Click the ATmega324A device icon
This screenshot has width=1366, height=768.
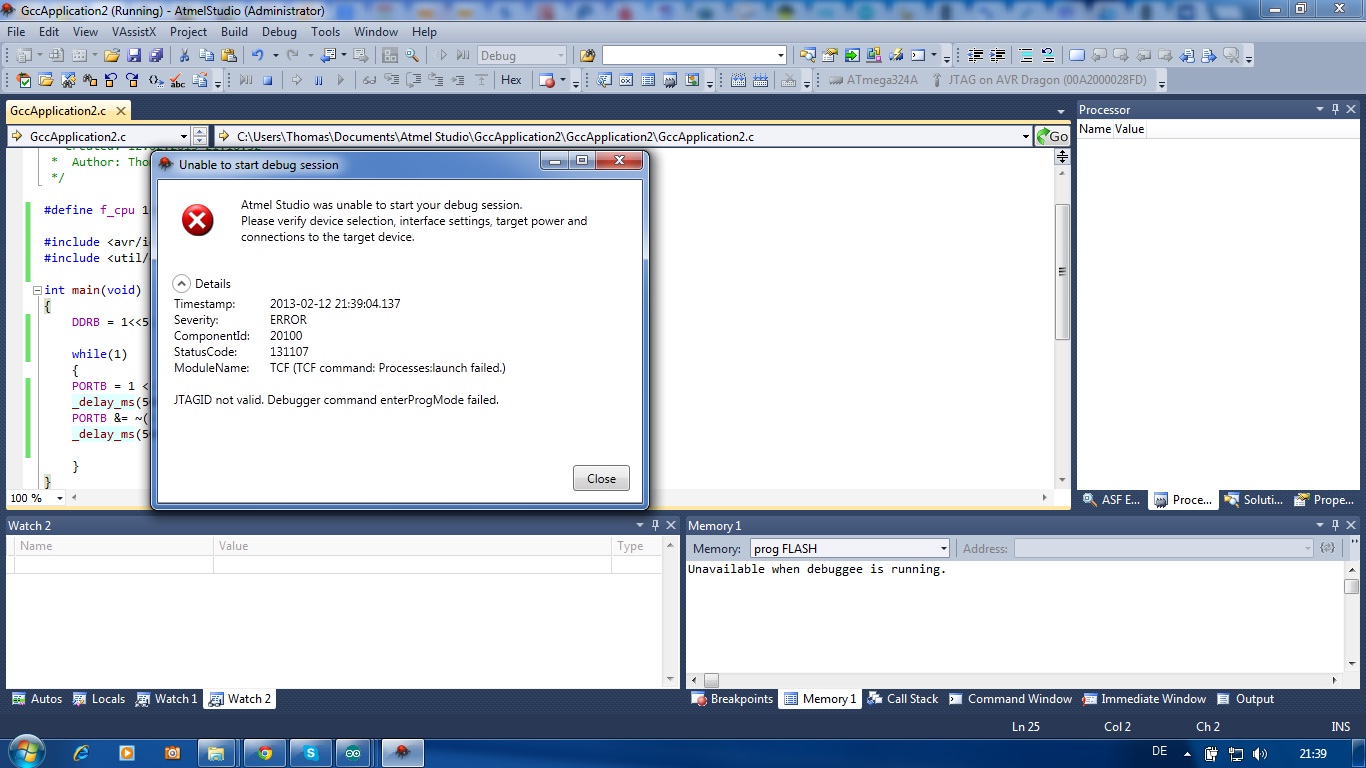point(872,80)
